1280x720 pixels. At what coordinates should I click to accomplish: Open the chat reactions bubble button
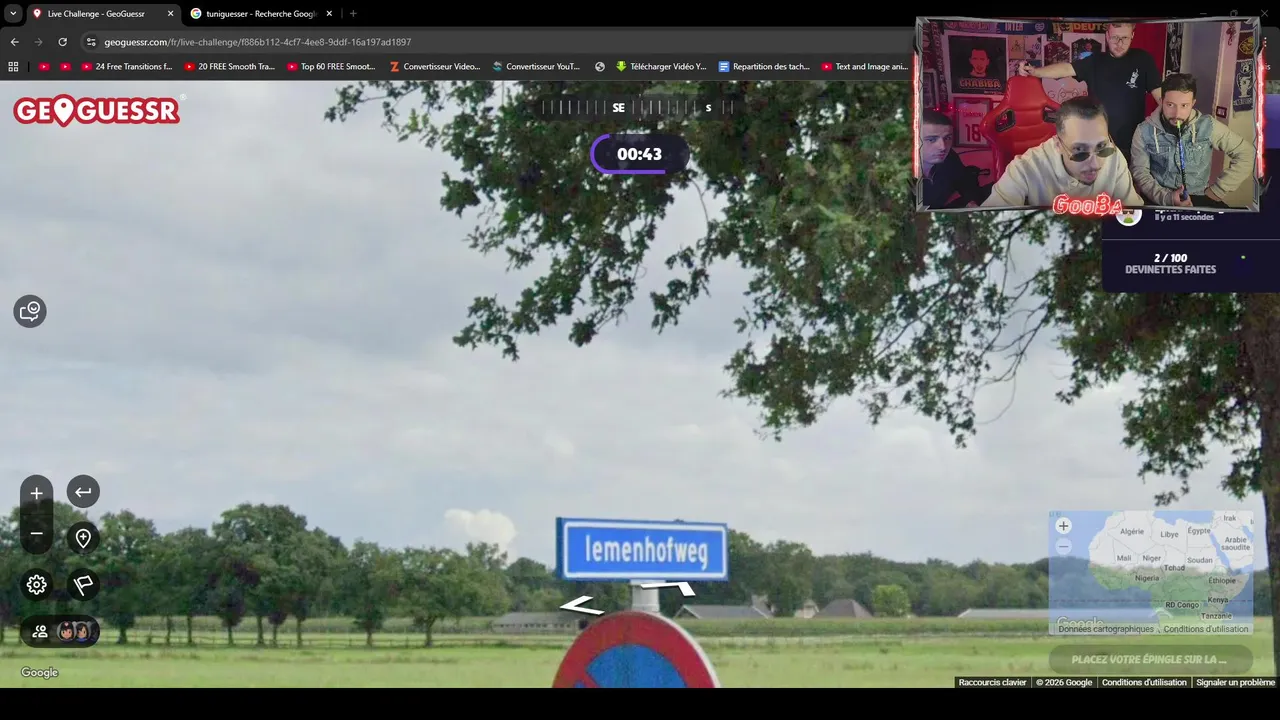click(30, 311)
